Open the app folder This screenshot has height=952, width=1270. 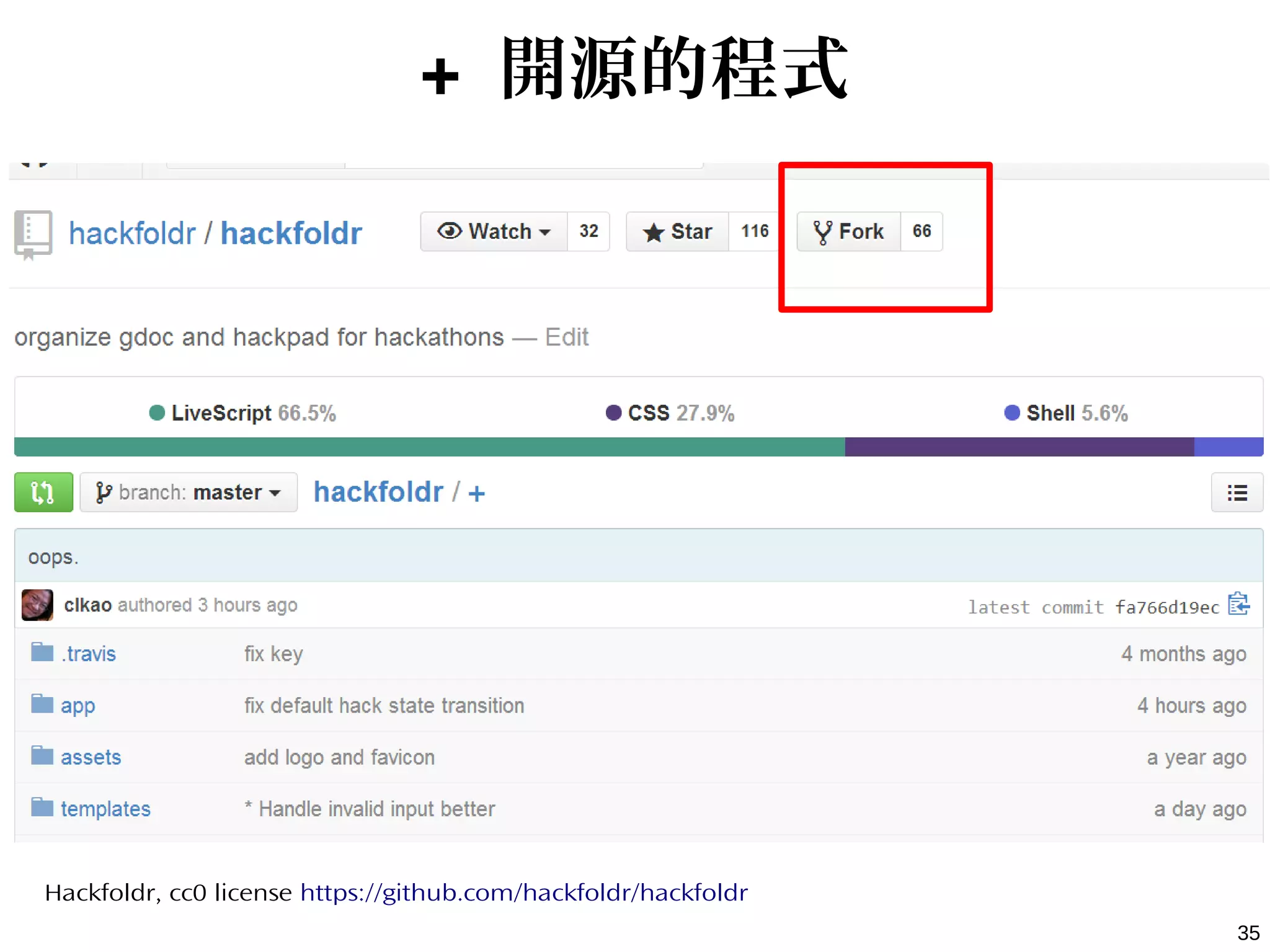coord(78,706)
